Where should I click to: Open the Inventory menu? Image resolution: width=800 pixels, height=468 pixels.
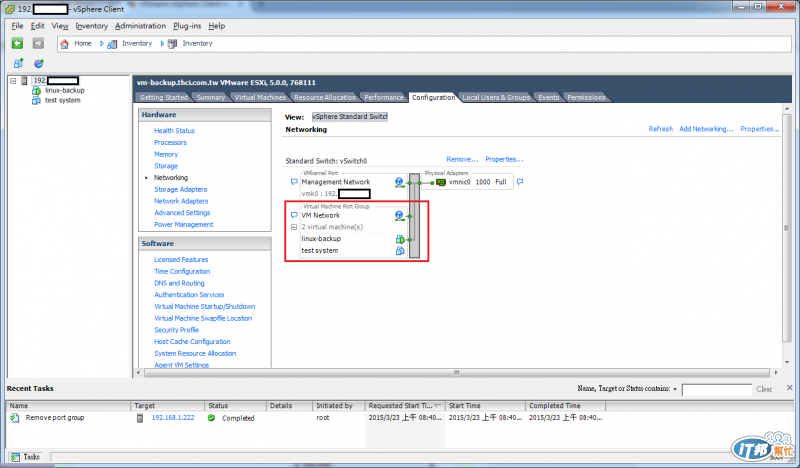click(91, 26)
